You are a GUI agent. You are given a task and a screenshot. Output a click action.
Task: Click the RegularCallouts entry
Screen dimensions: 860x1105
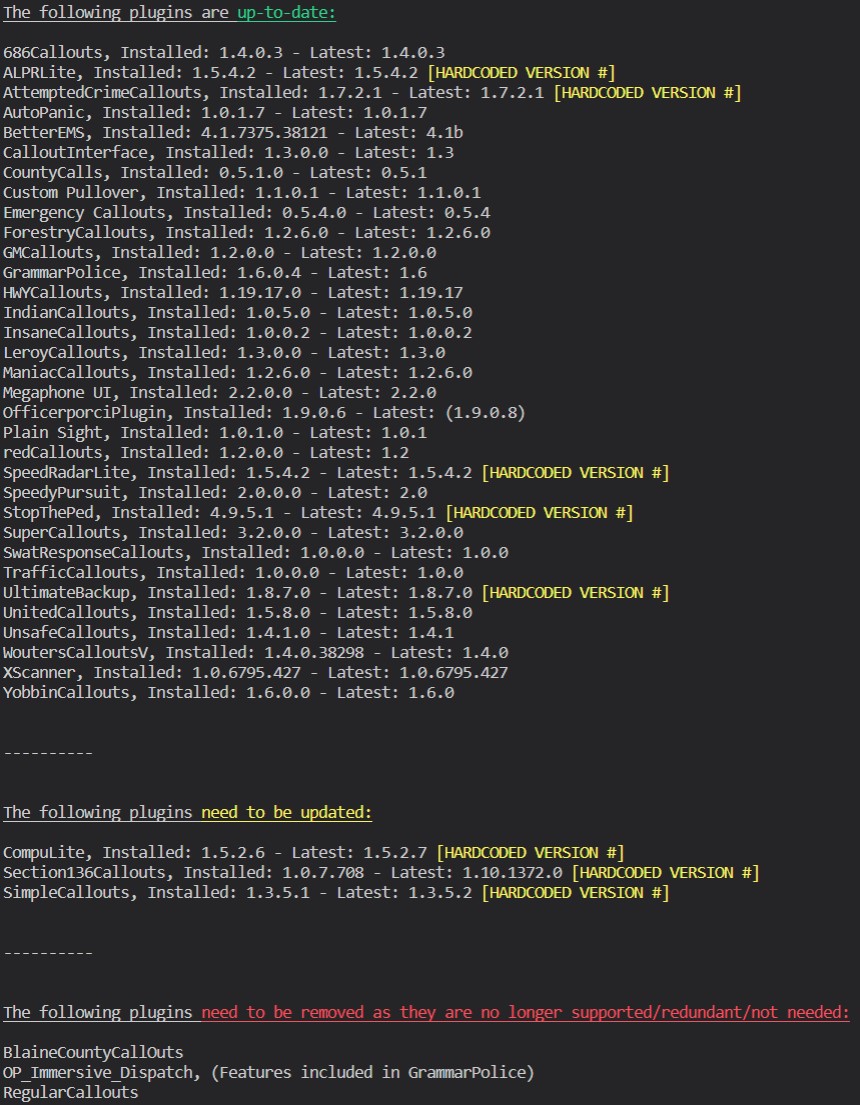pyautogui.click(x=70, y=1092)
